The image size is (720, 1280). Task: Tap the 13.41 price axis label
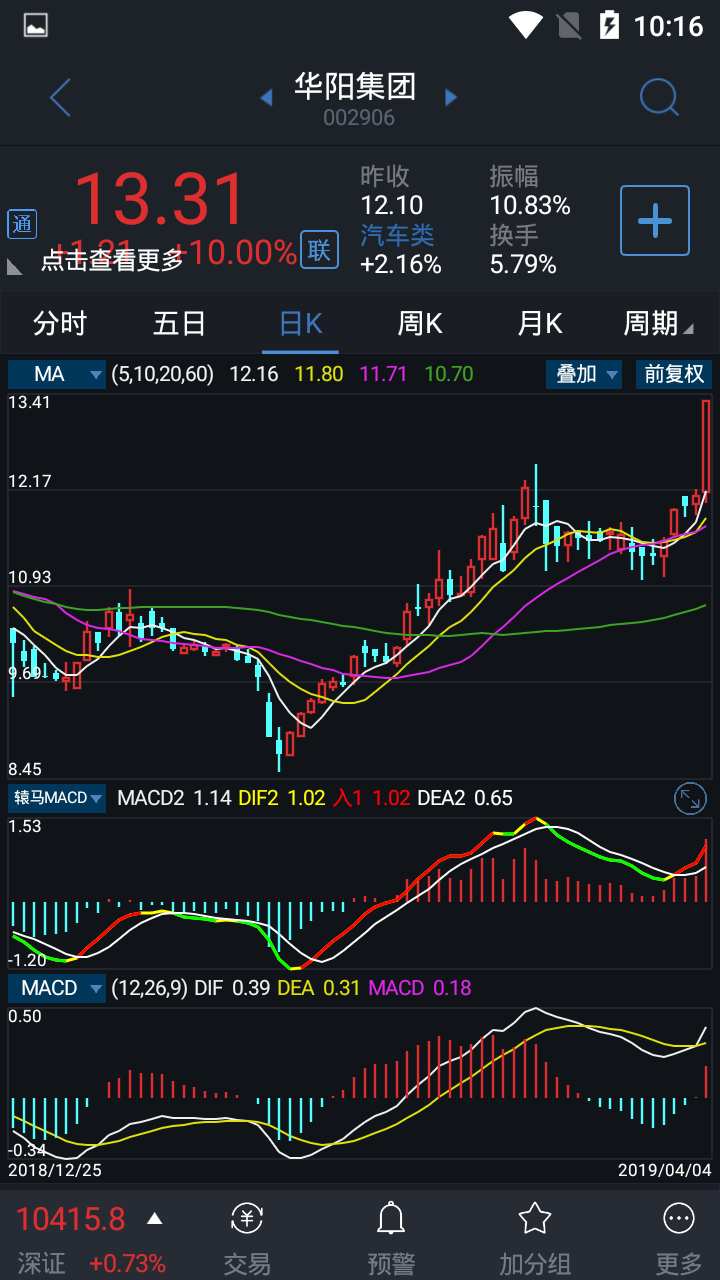click(x=29, y=402)
